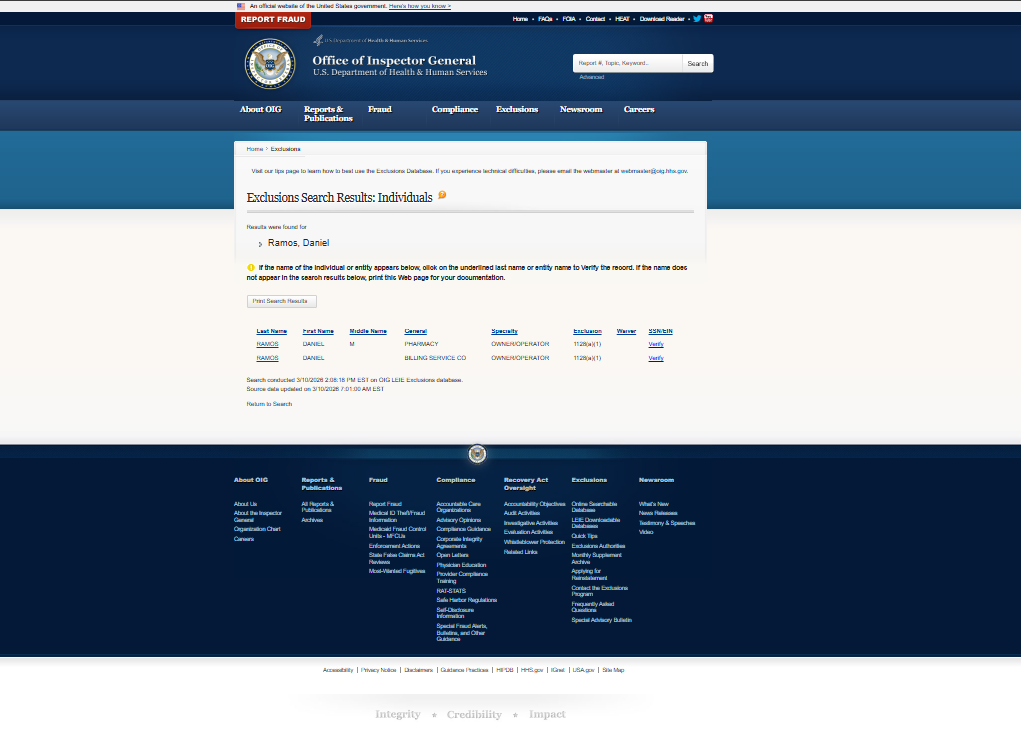This screenshot has width=1021, height=749.
Task: Click inside the search keyword field
Action: [x=625, y=62]
